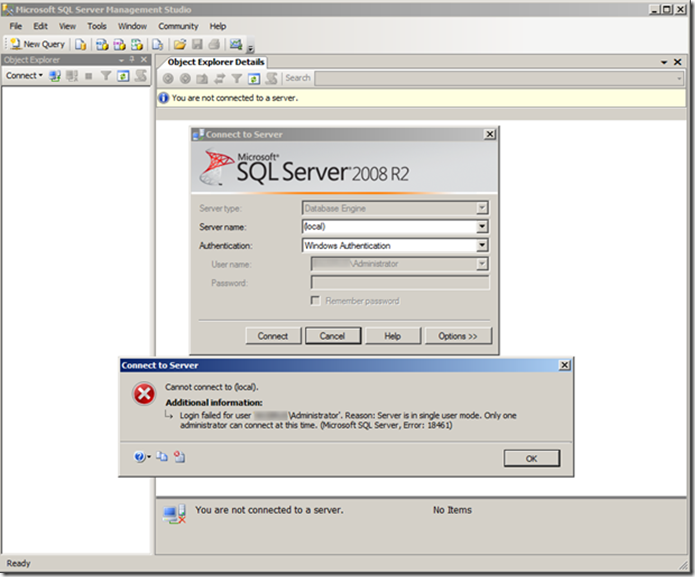Click the Server name input field
The height and width of the screenshot is (577, 695).
[390, 227]
